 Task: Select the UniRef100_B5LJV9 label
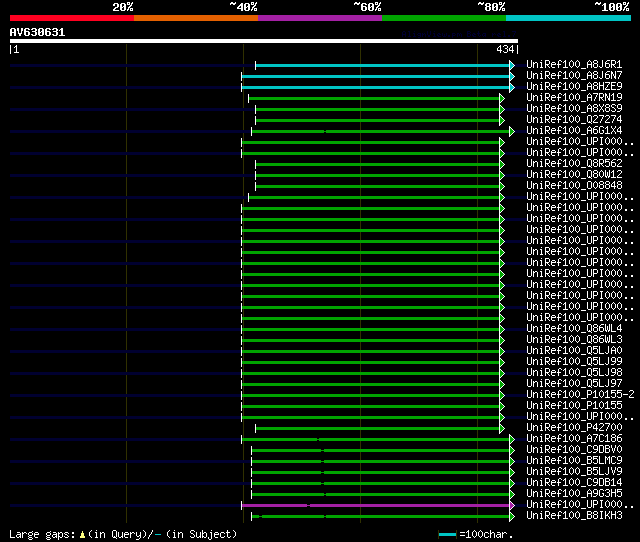coord(574,472)
